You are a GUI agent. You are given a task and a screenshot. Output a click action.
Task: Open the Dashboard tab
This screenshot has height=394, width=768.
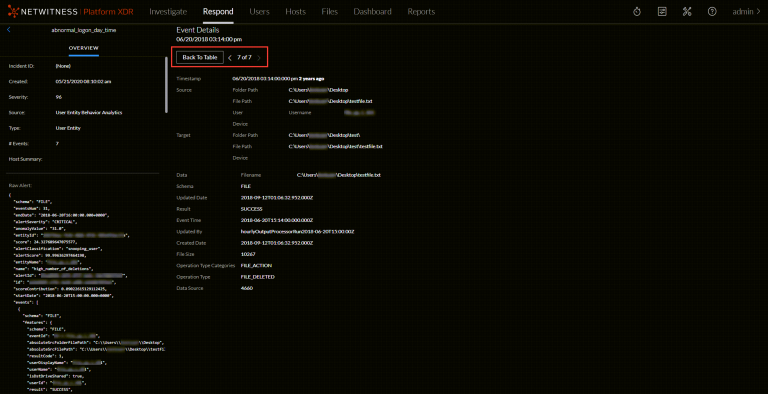[372, 12]
